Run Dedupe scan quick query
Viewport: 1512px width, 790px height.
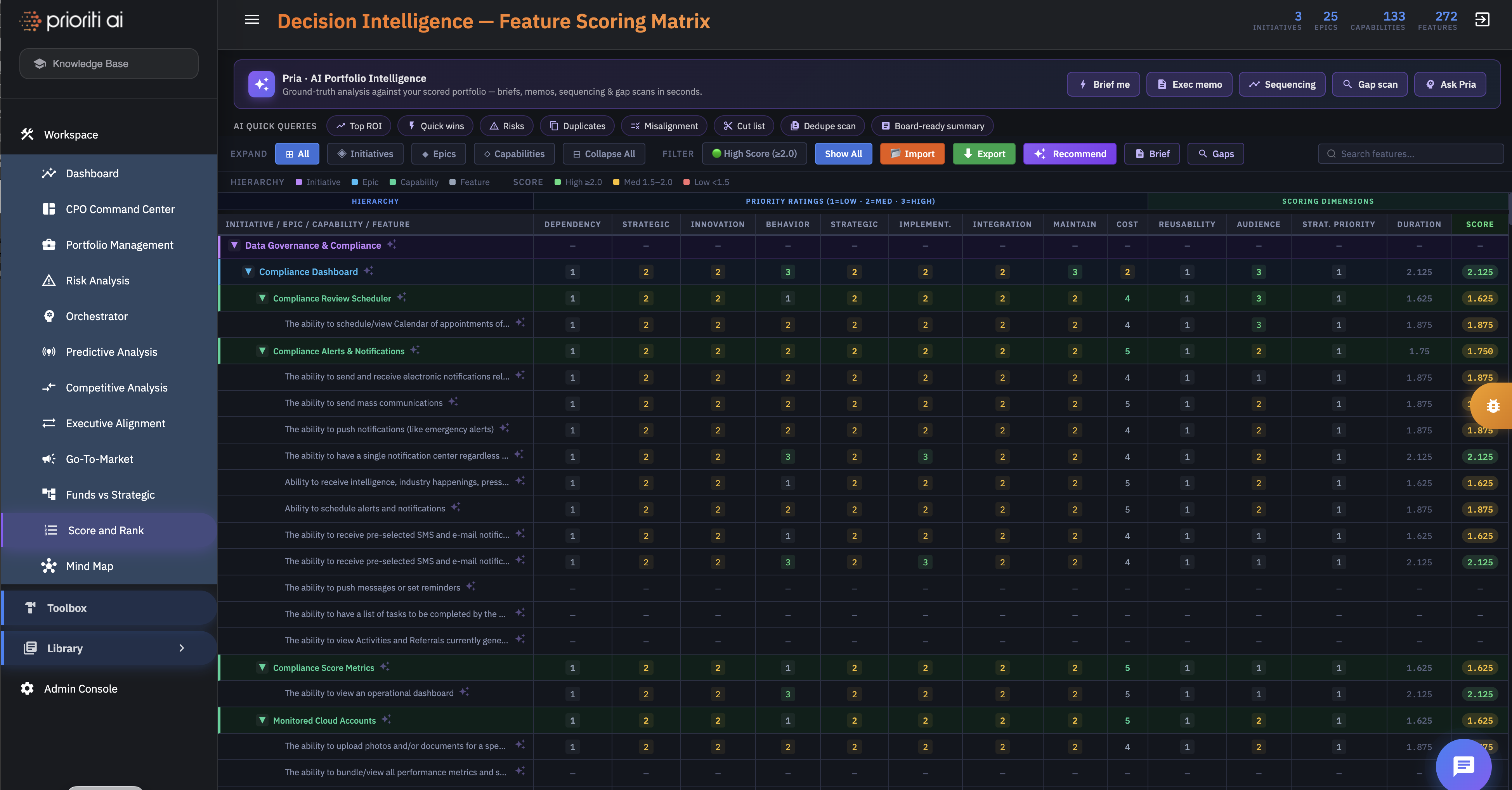822,126
